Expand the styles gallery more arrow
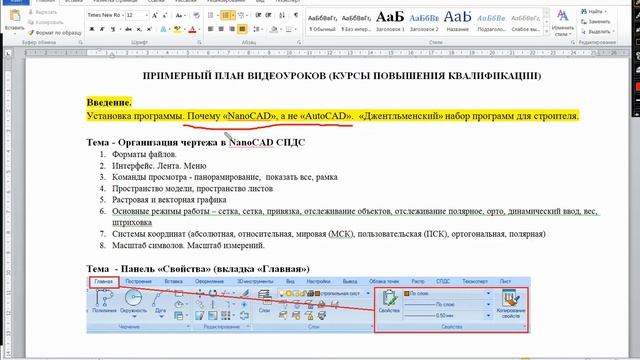 click(x=547, y=32)
